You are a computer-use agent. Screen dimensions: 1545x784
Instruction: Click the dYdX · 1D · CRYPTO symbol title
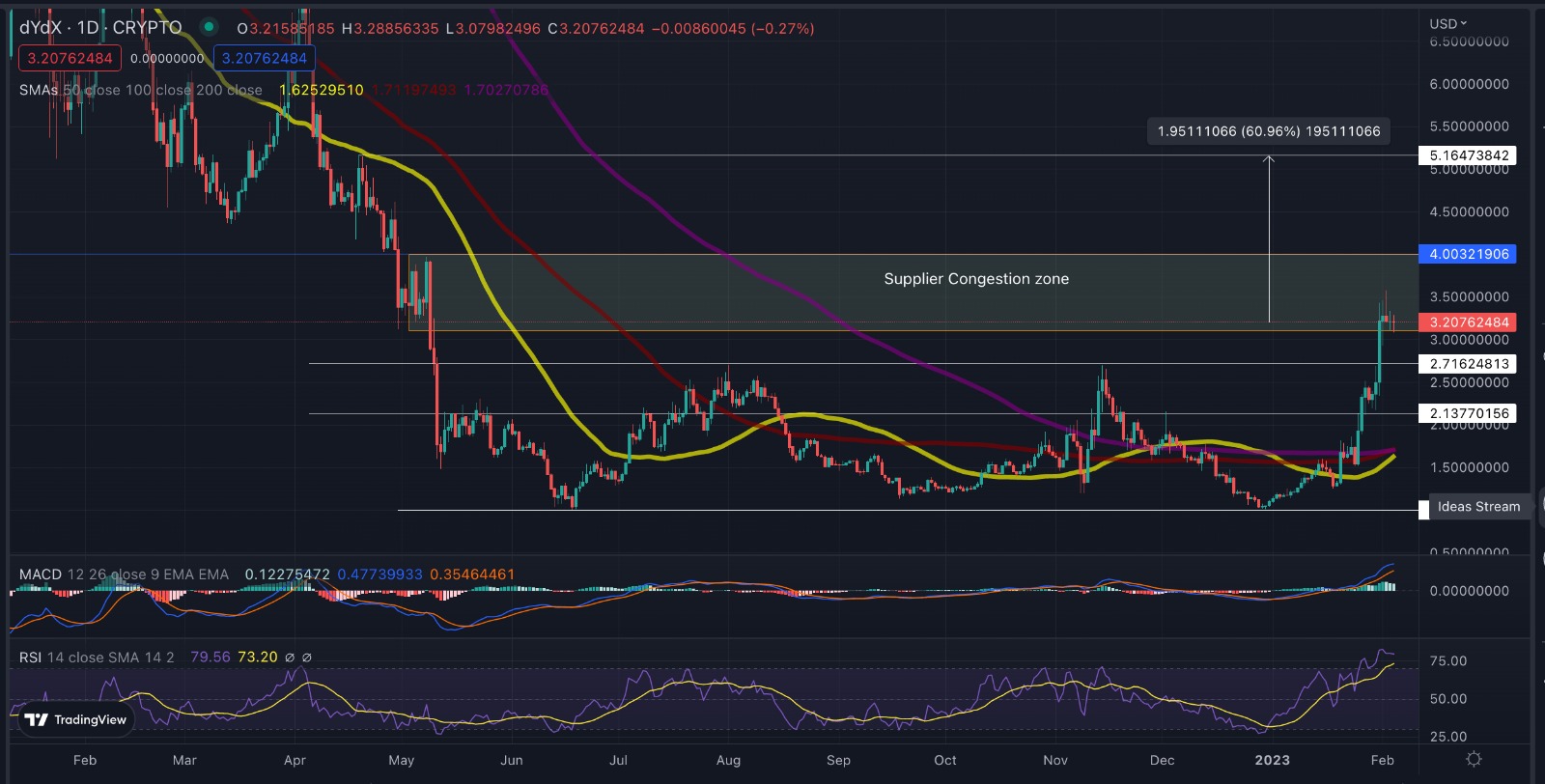click(x=100, y=28)
